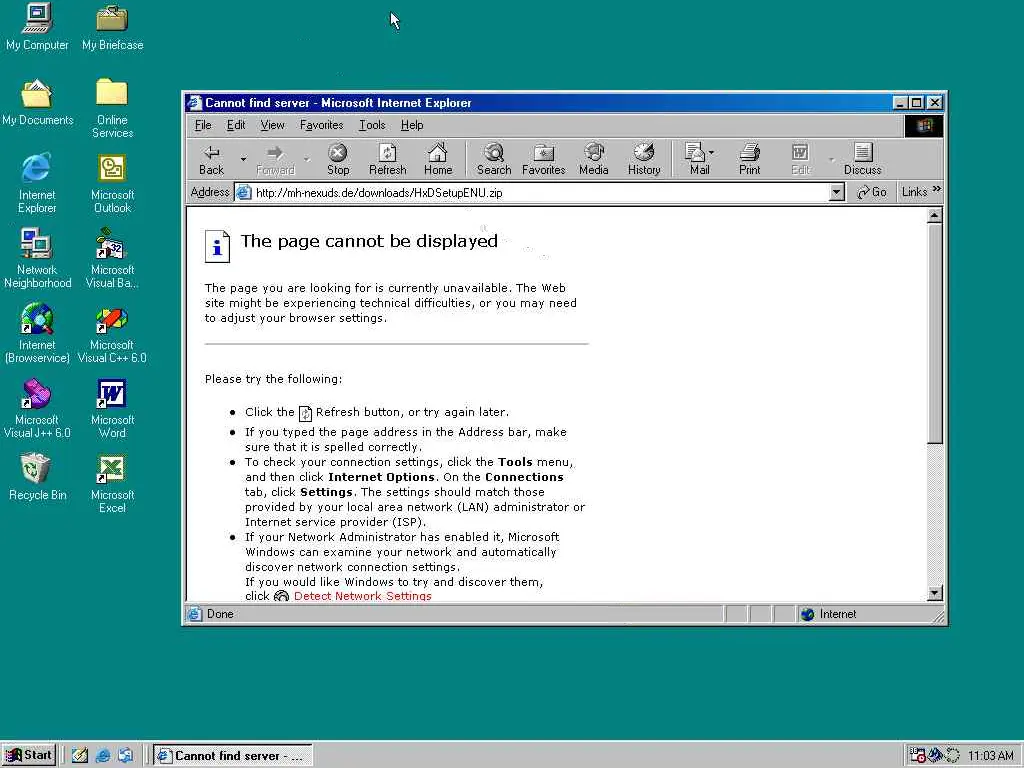Select the My Documents desktop folder
The image size is (1024, 768).
click(37, 102)
